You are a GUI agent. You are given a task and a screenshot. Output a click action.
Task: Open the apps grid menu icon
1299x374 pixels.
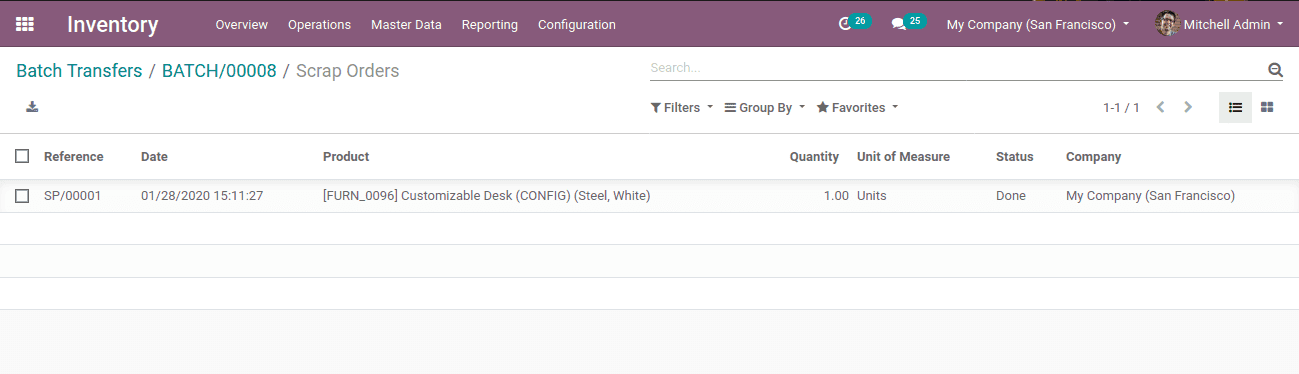[x=25, y=24]
